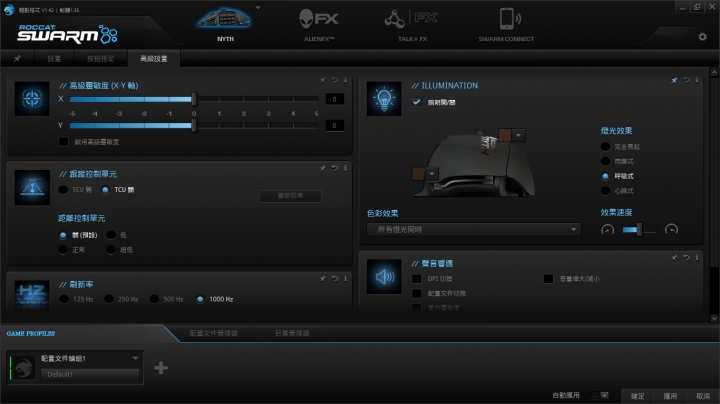The height and width of the screenshot is (404, 720).
Task: Adjust the effect speed slider
Action: pyautogui.click(x=639, y=230)
